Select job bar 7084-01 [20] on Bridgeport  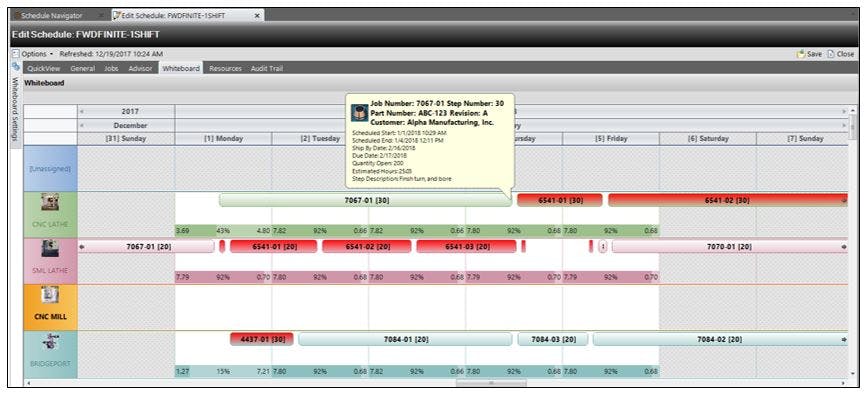pos(405,339)
